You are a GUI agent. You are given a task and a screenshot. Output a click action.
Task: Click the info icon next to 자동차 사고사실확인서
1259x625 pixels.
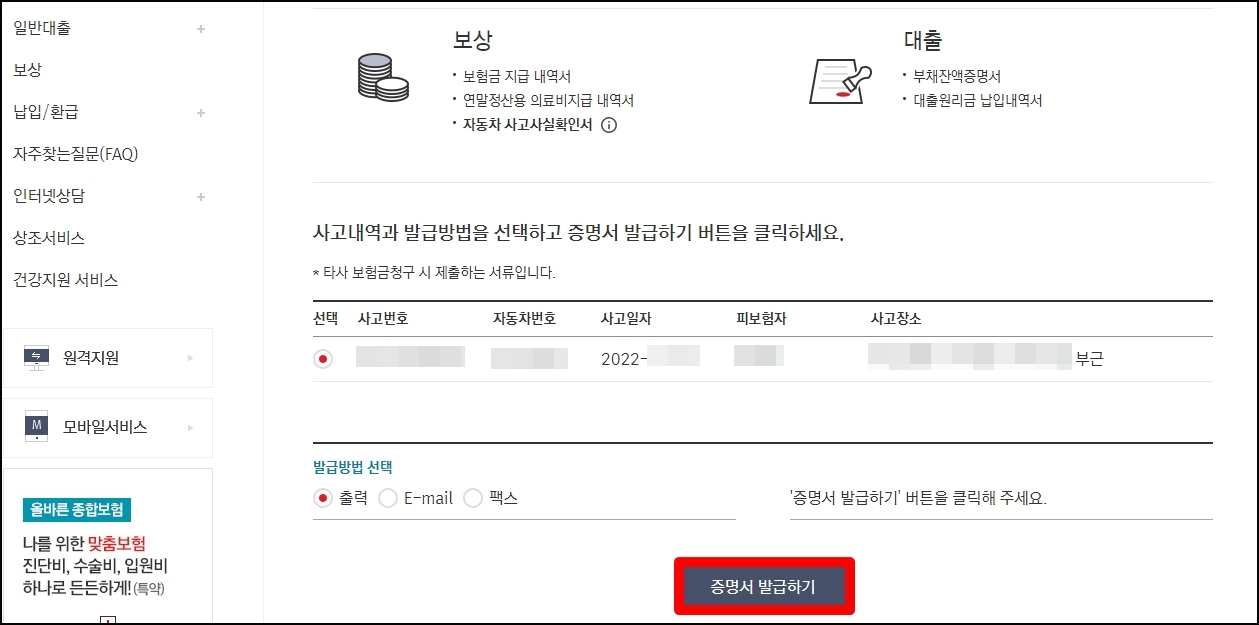click(x=608, y=125)
